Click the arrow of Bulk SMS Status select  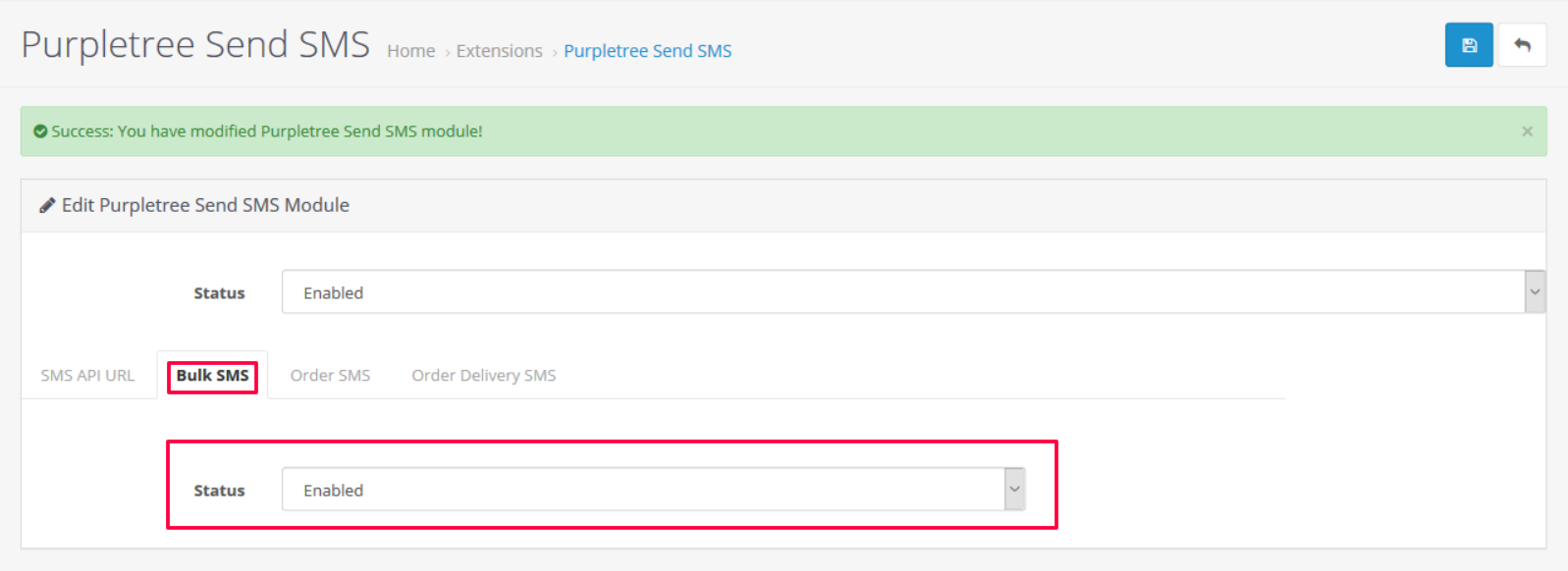[1014, 490]
